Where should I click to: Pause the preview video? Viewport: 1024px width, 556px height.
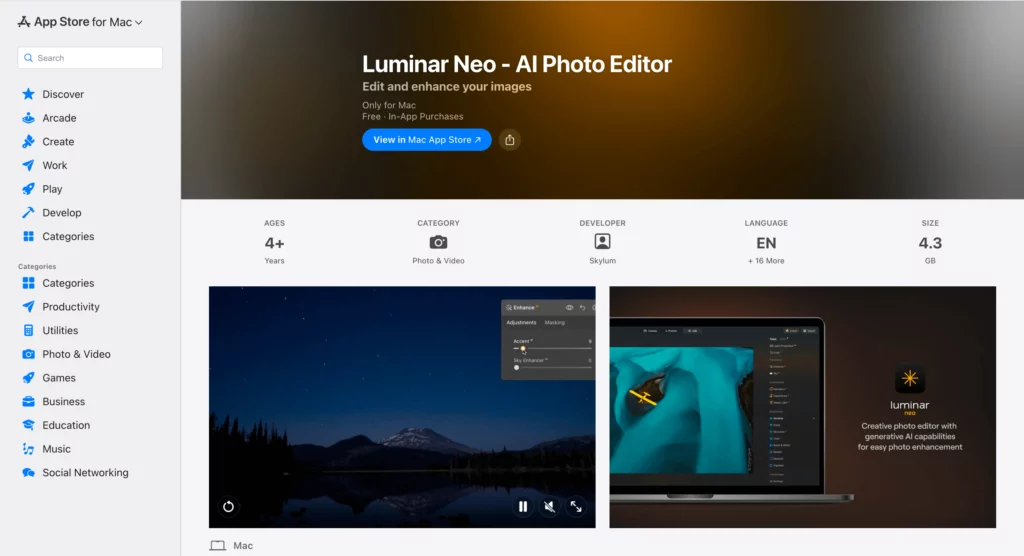pos(523,506)
